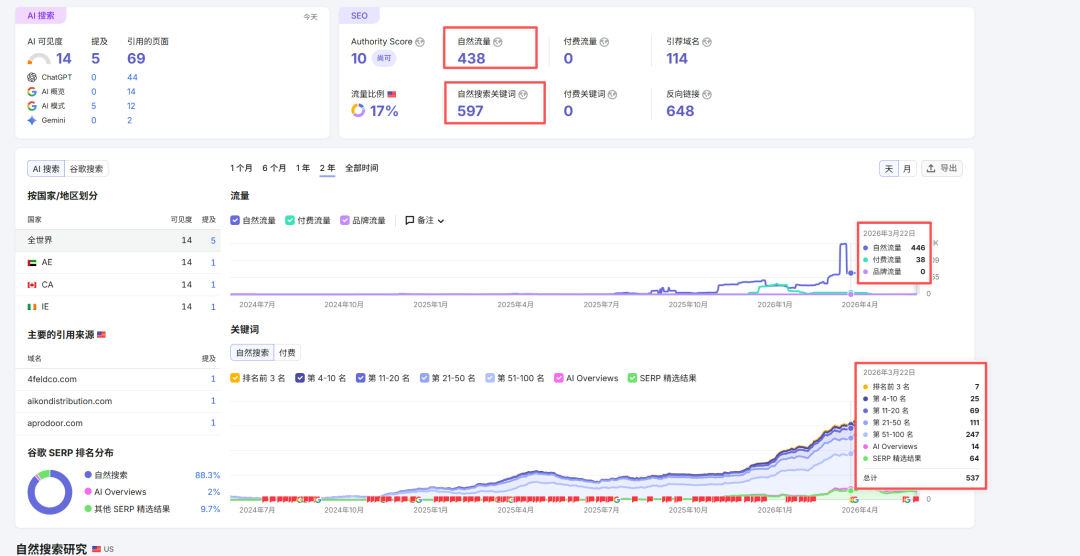Screen dimensions: 1080x556
Task: Switch to the 谷歌搜索 tab
Action: [86, 169]
